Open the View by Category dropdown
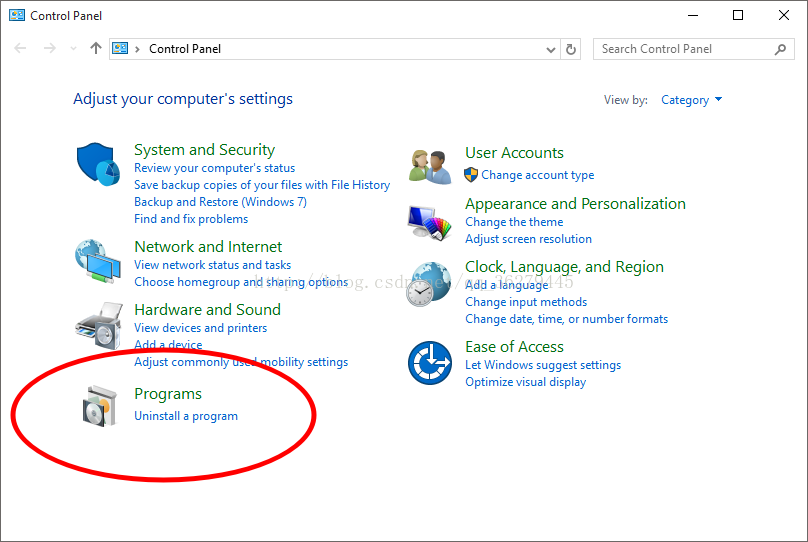Screen dimensions: 808x542 (x=691, y=100)
